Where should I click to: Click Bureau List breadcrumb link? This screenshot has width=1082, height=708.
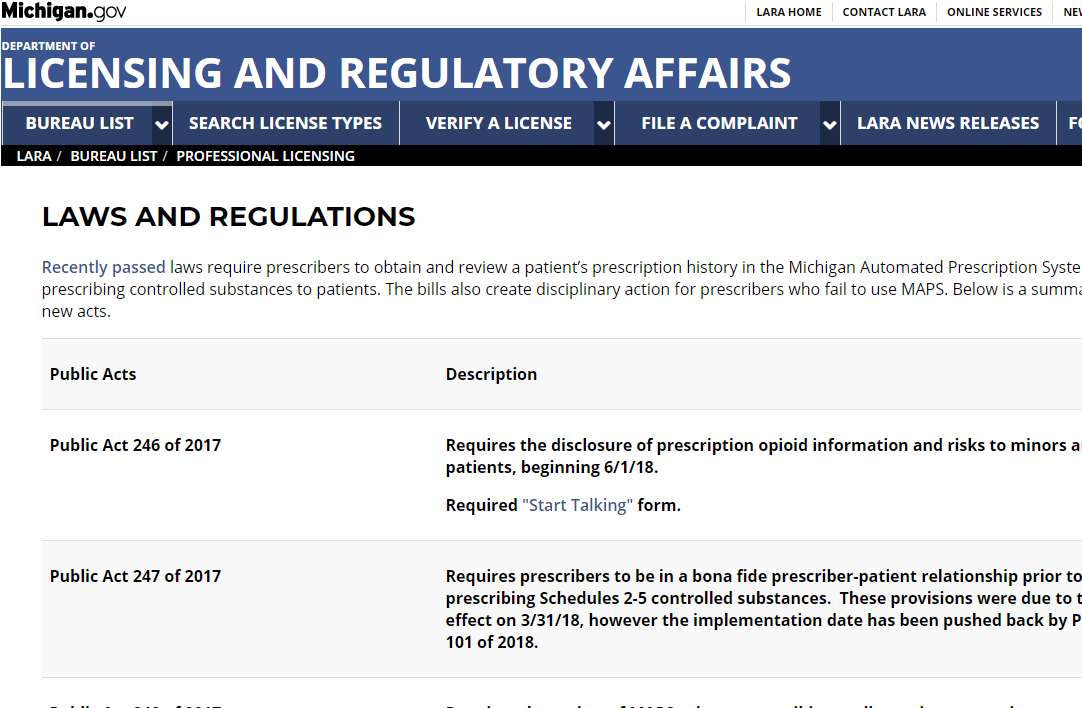pos(114,156)
